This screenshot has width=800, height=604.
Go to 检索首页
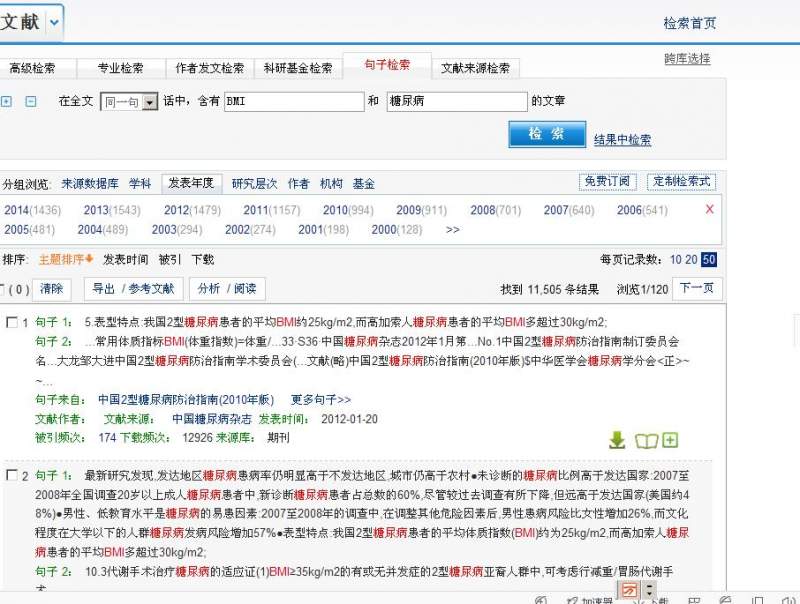point(690,23)
